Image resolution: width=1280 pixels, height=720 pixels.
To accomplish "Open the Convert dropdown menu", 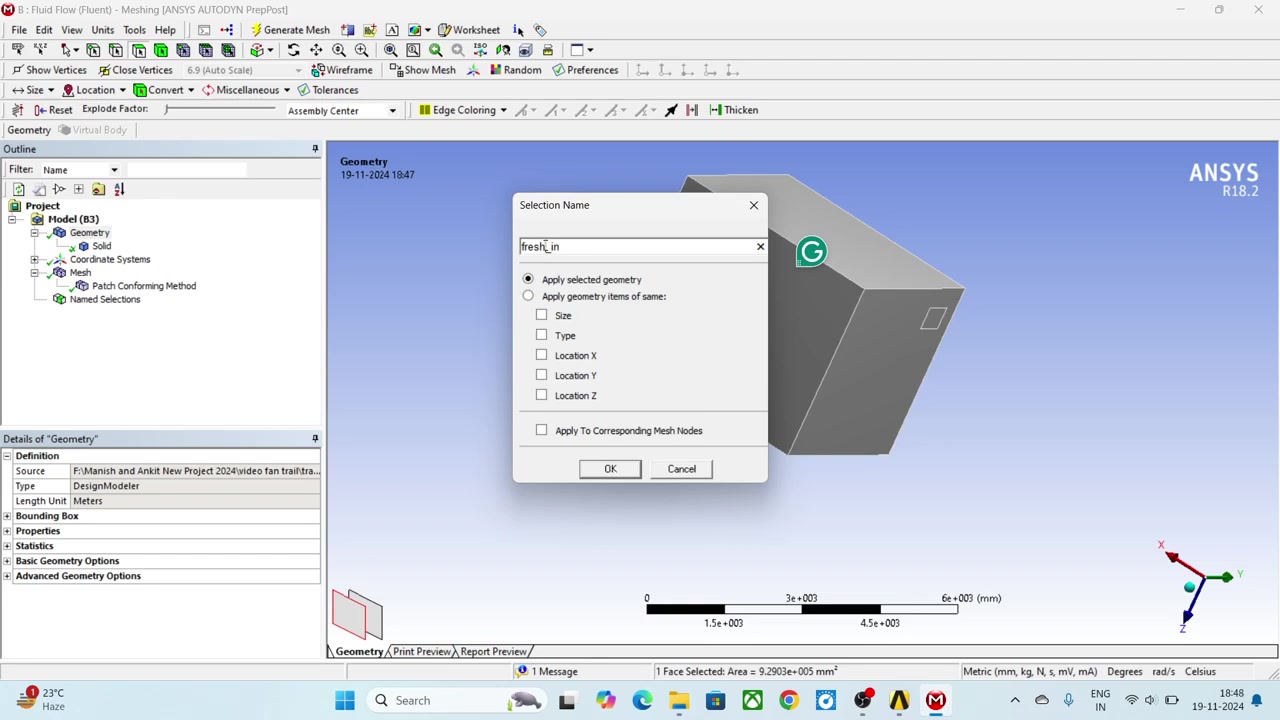I will pyautogui.click(x=164, y=90).
